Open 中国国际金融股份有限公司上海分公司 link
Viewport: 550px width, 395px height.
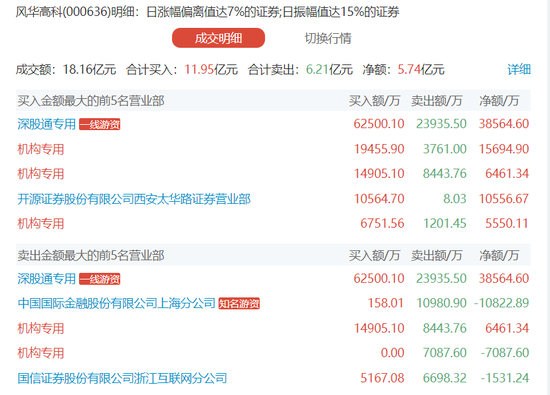pos(116,303)
